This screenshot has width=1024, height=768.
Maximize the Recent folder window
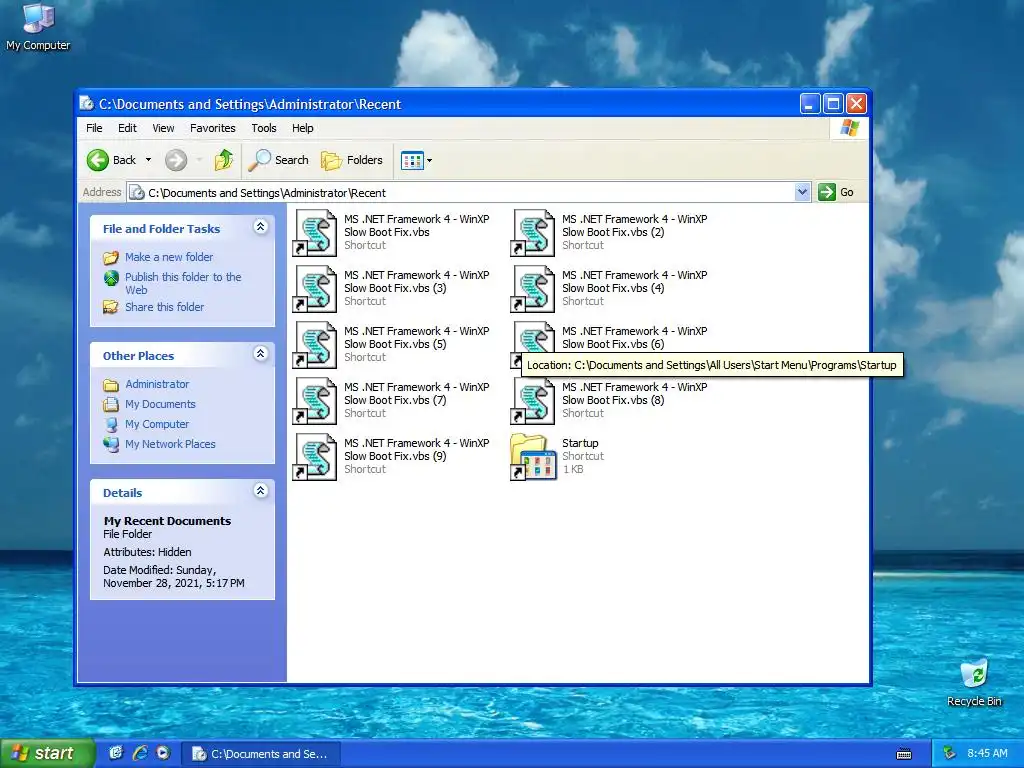833,103
